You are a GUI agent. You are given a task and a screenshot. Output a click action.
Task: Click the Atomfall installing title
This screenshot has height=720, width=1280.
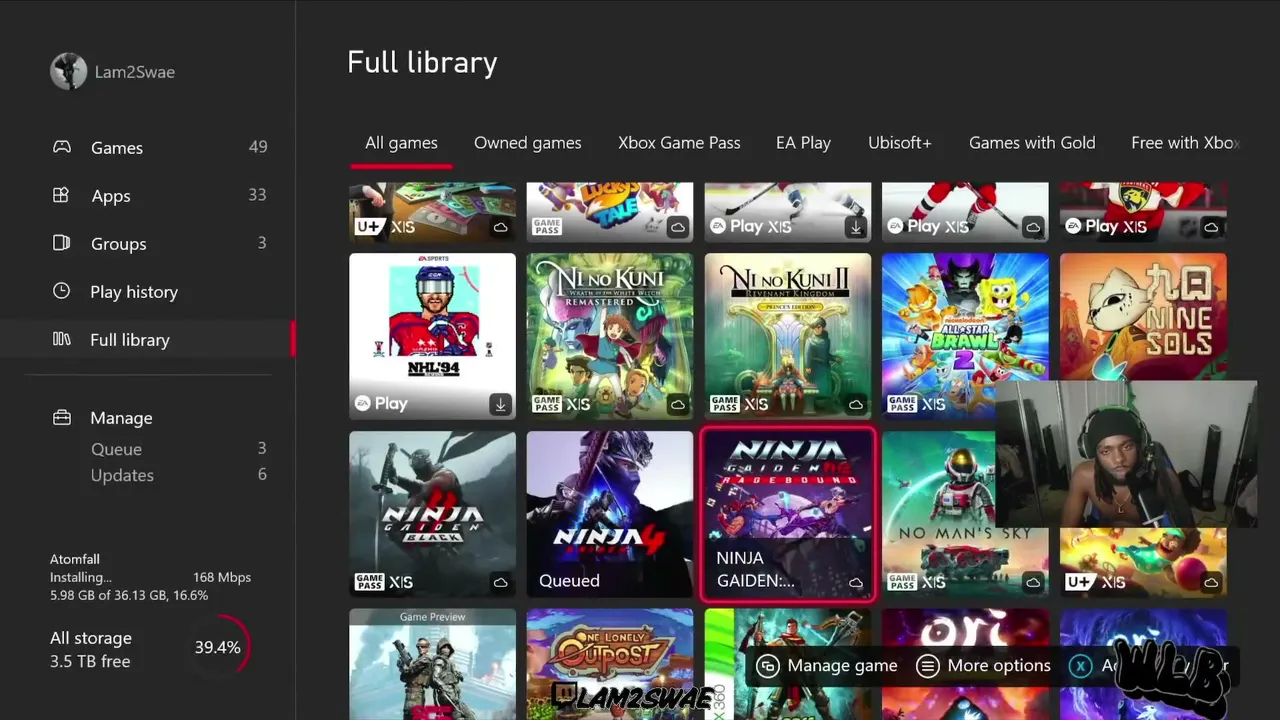[75, 559]
